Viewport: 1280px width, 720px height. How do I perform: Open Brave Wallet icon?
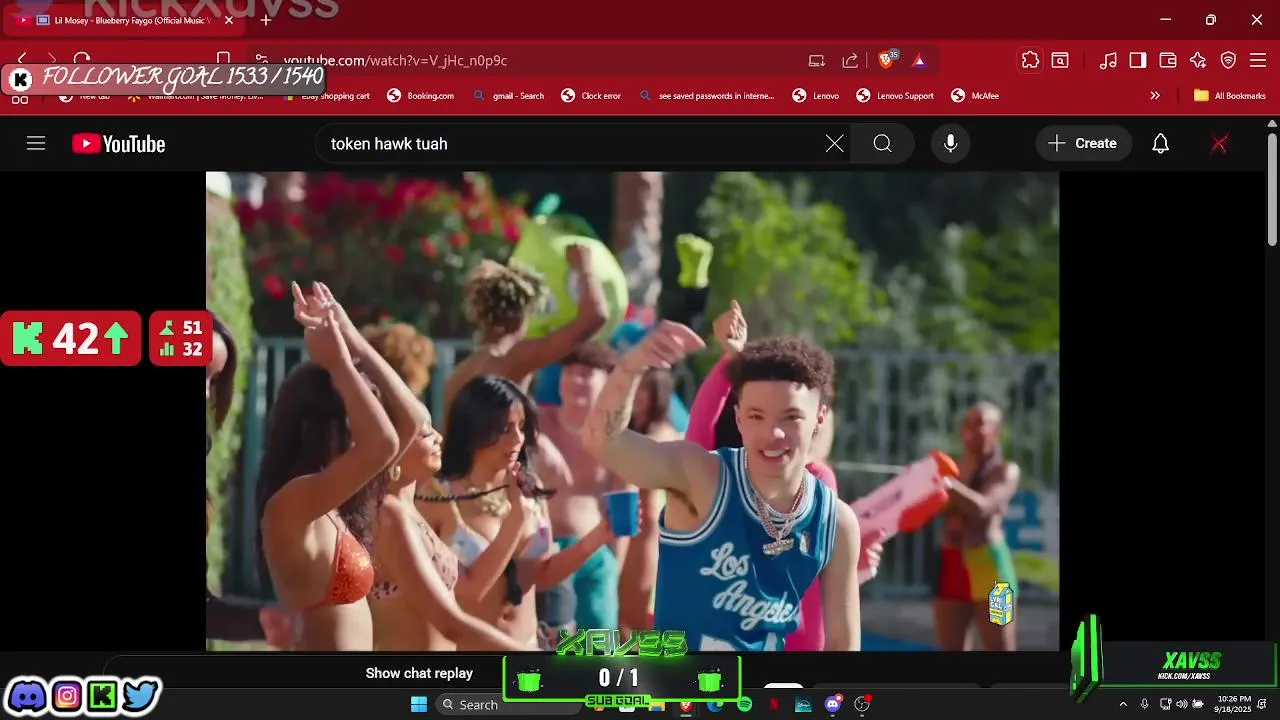1168,60
